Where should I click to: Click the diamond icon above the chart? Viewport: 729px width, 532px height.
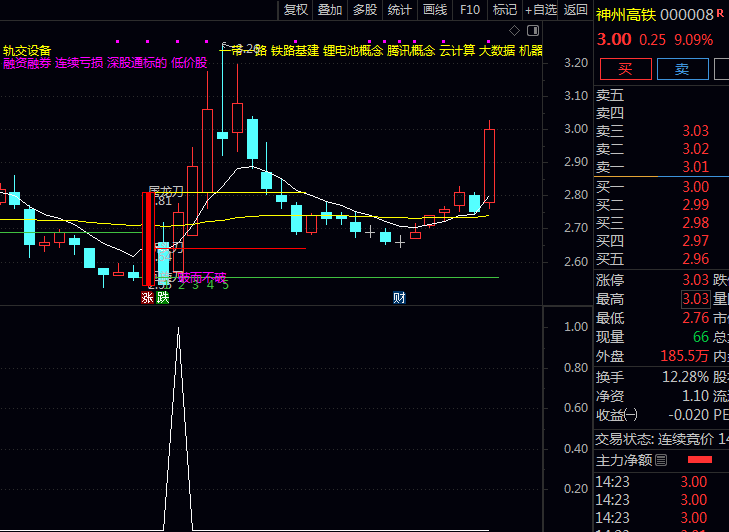[515, 31]
